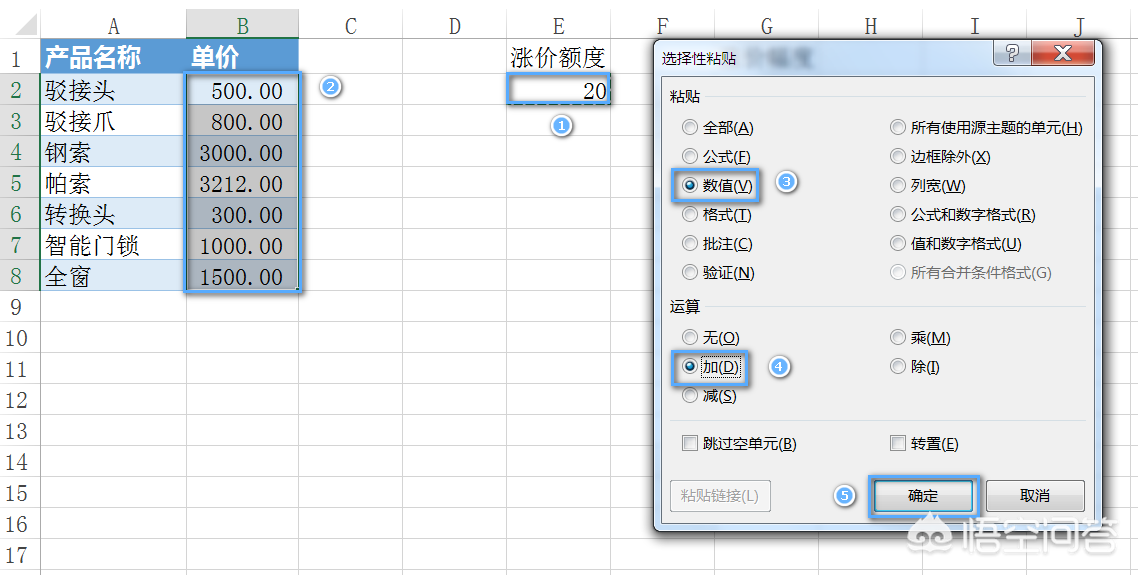Select the 减(S) operation
The width and height of the screenshot is (1138, 575).
pos(690,396)
